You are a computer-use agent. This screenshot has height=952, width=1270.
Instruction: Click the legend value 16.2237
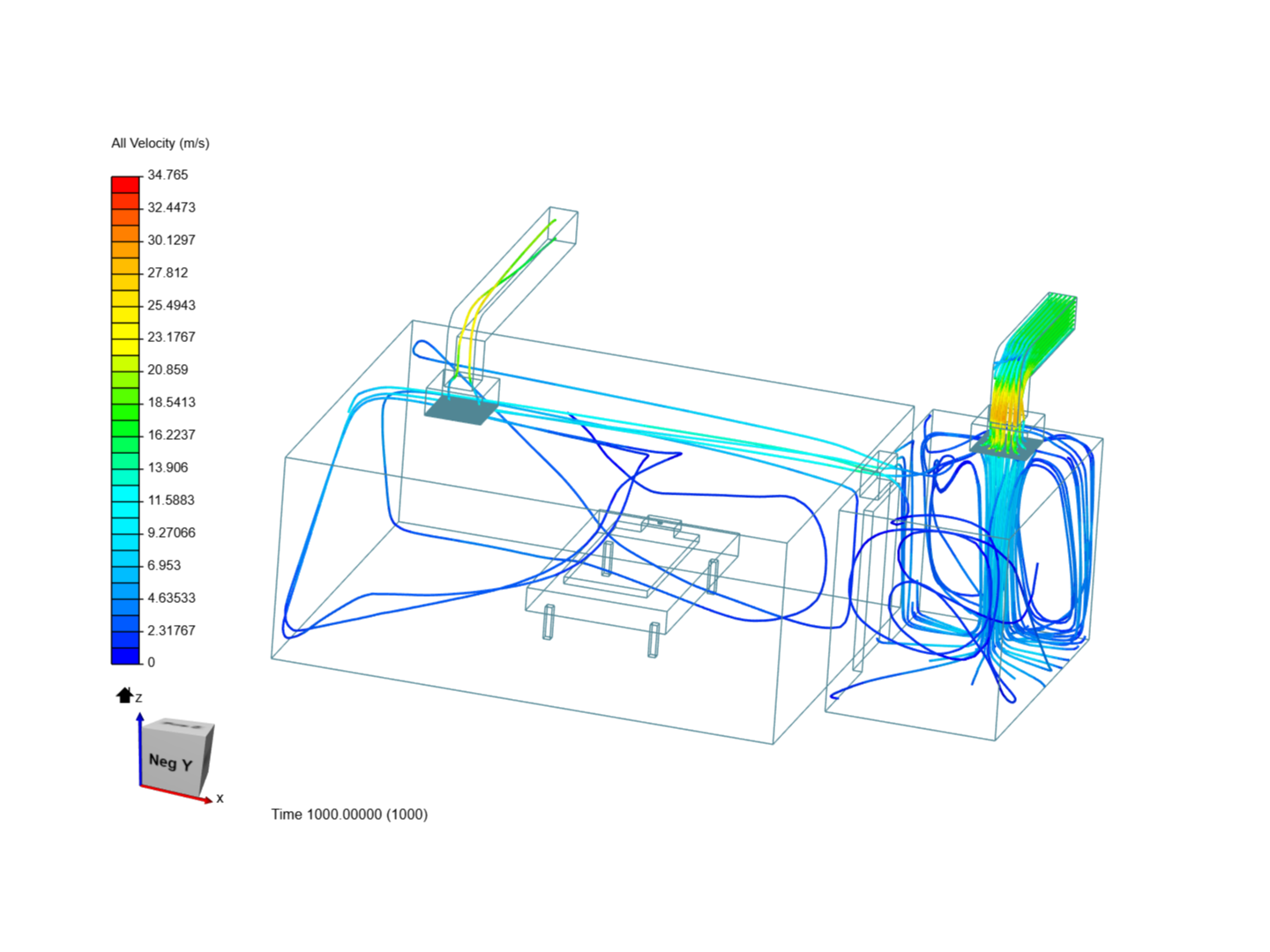[x=171, y=435]
